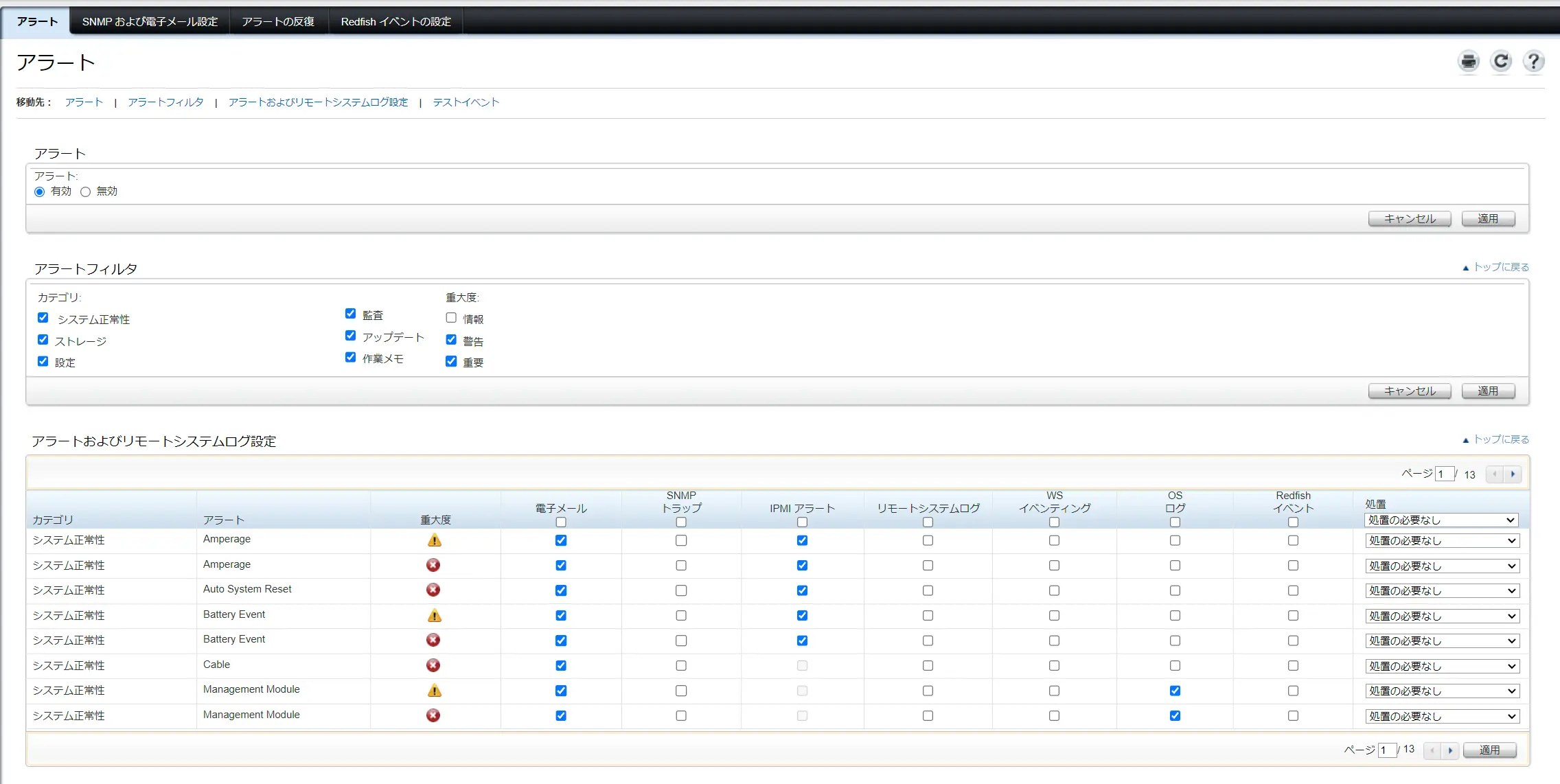Viewport: 1560px width, 784px height.
Task: Open the help icon
Action: pyautogui.click(x=1534, y=61)
